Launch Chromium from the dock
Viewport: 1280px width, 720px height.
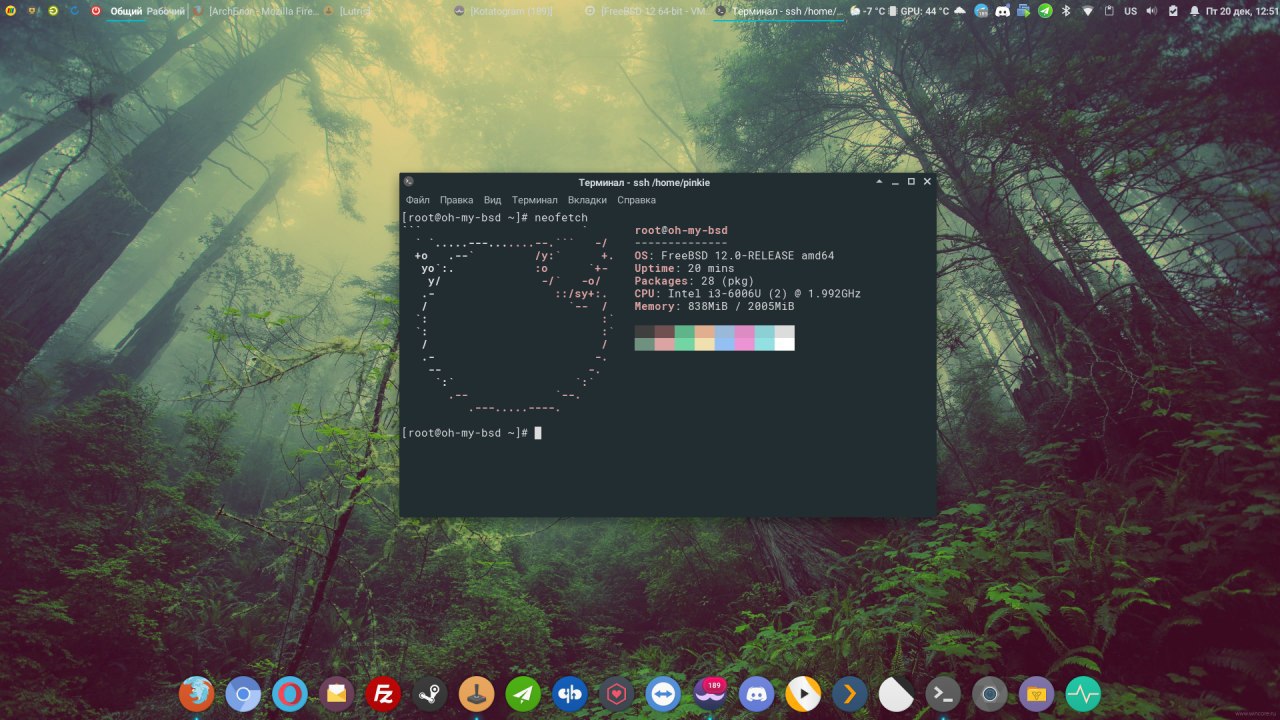(x=243, y=693)
